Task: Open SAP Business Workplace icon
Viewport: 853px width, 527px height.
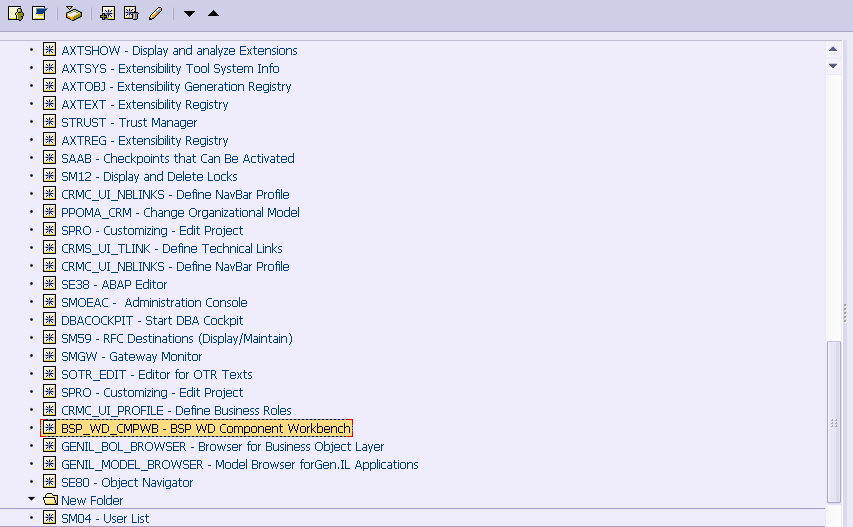Action: 73,13
